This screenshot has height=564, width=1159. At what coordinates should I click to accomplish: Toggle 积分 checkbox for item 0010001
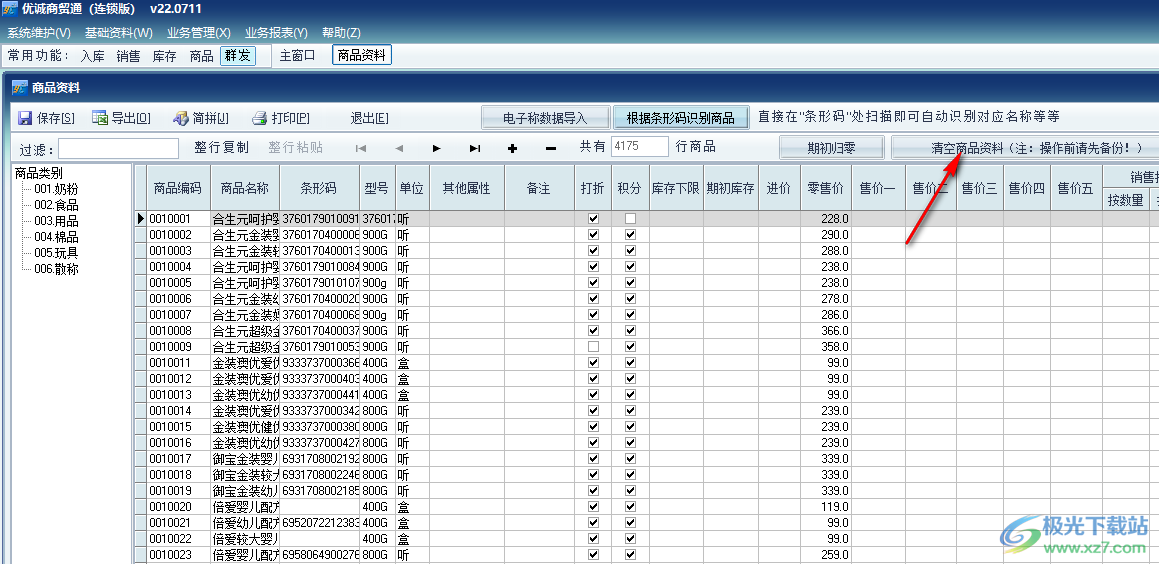[x=631, y=219]
